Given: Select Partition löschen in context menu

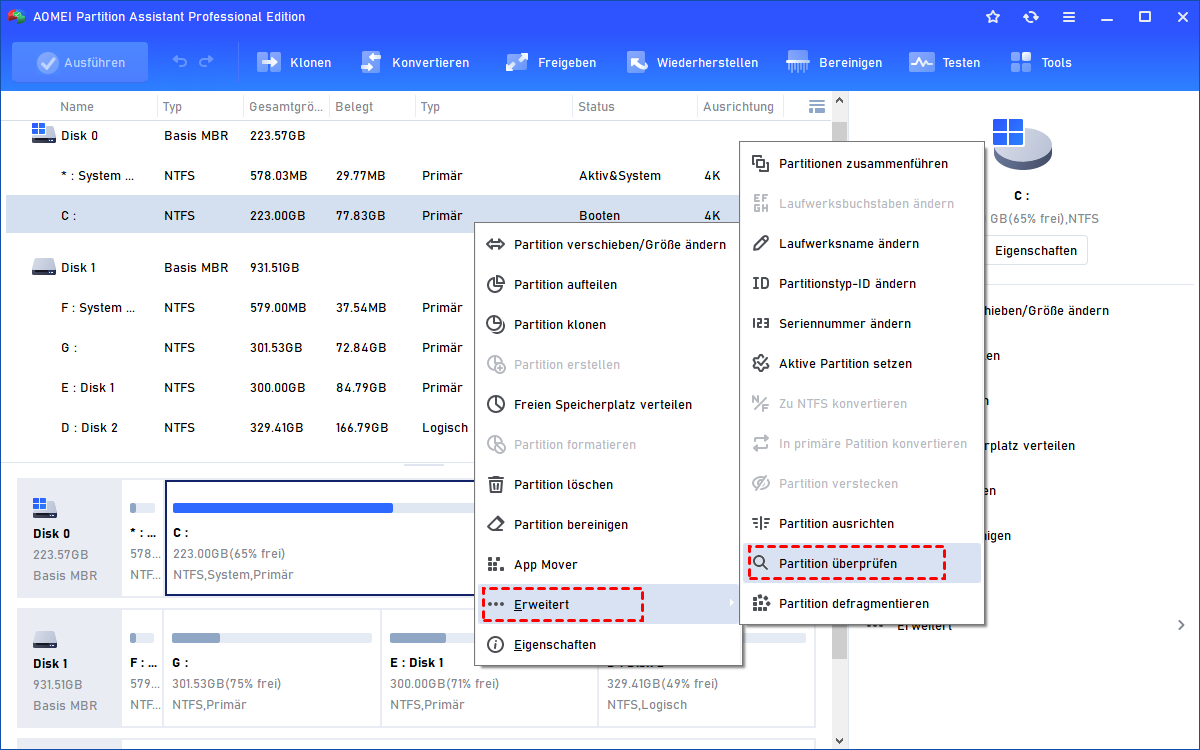Looking at the screenshot, I should 609,484.
